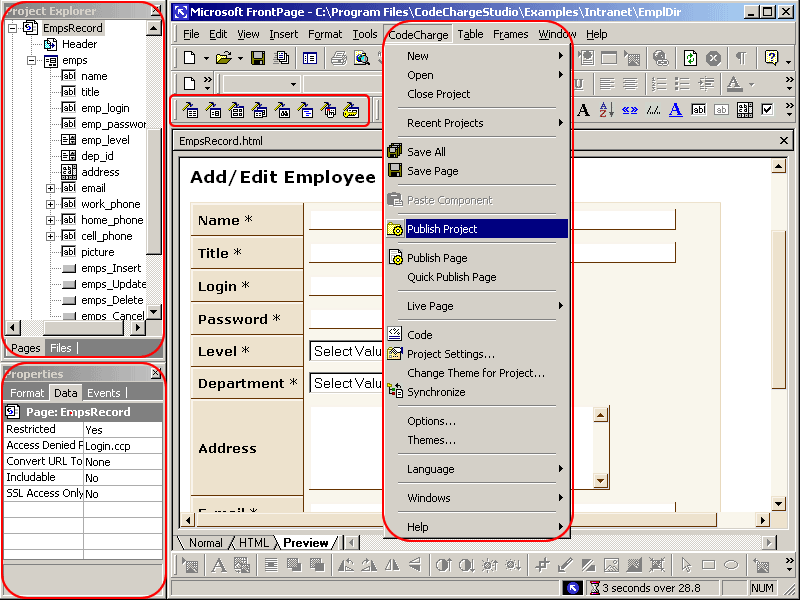The height and width of the screenshot is (600, 800).
Task: Expand the email tree node
Action: point(50,188)
